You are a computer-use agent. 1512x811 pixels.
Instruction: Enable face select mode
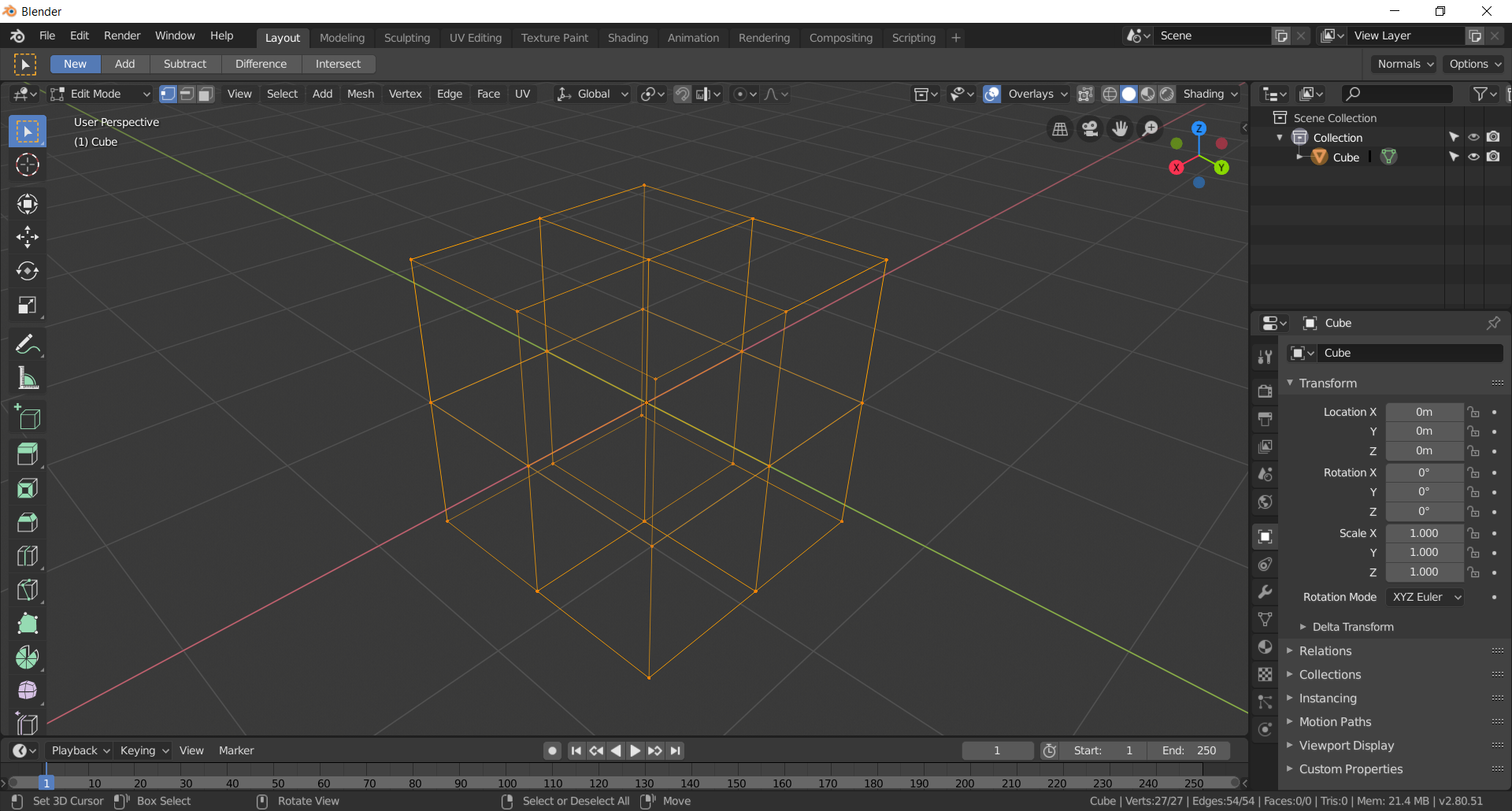click(x=206, y=94)
